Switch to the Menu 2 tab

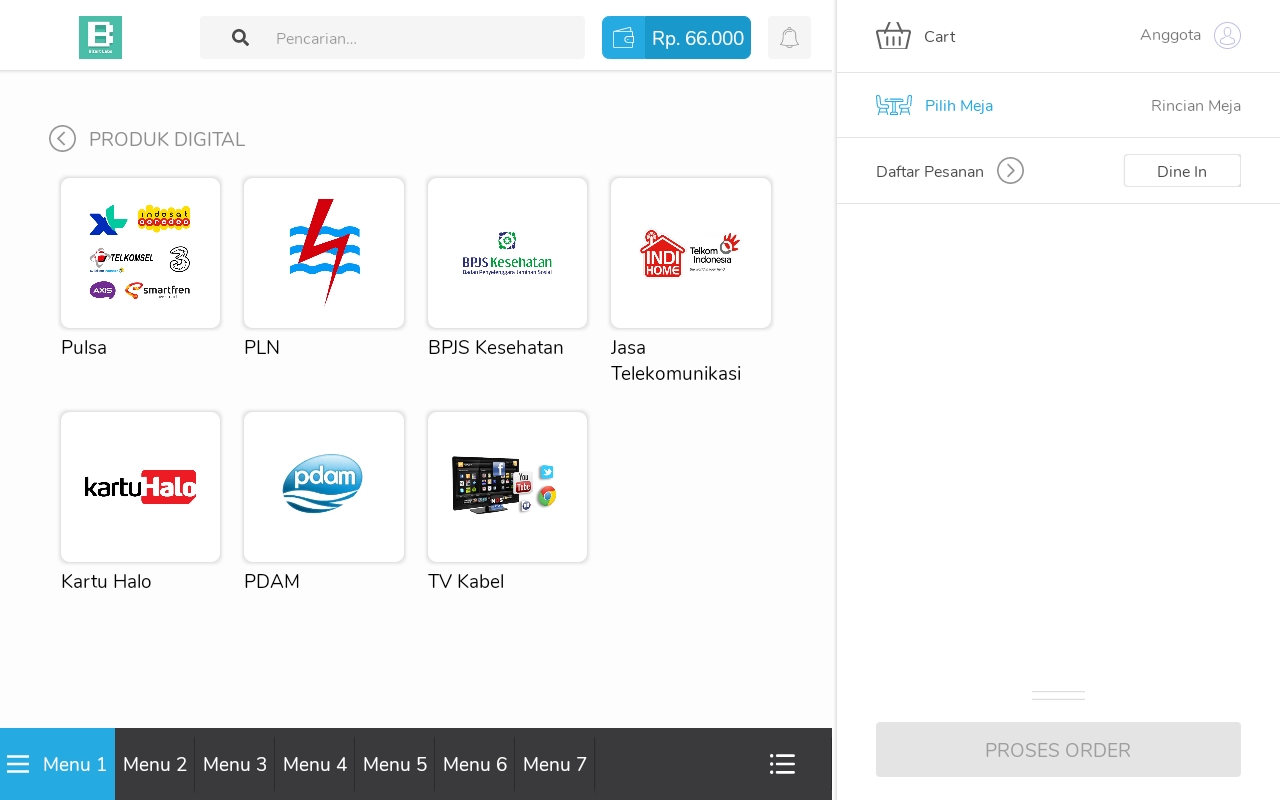tap(155, 764)
